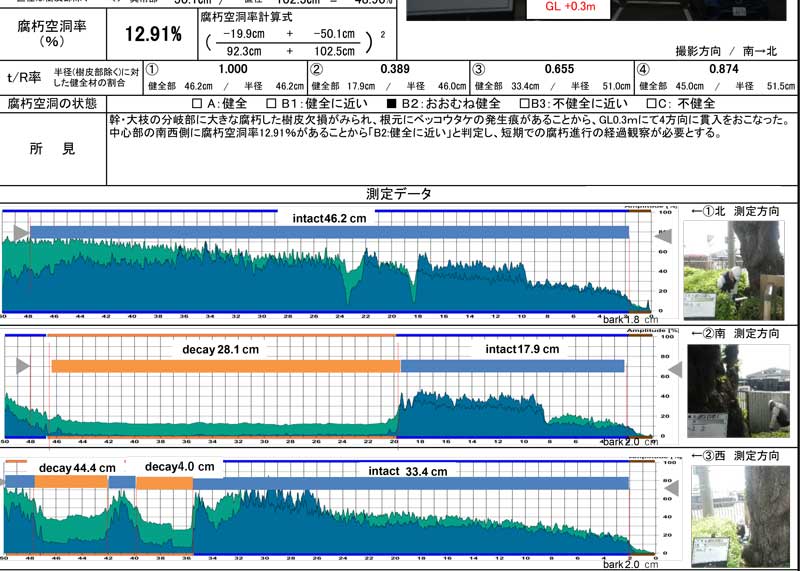The image size is (800, 571).
Task: Select the 102.5cm denominator value in the formula
Action: tap(334, 52)
